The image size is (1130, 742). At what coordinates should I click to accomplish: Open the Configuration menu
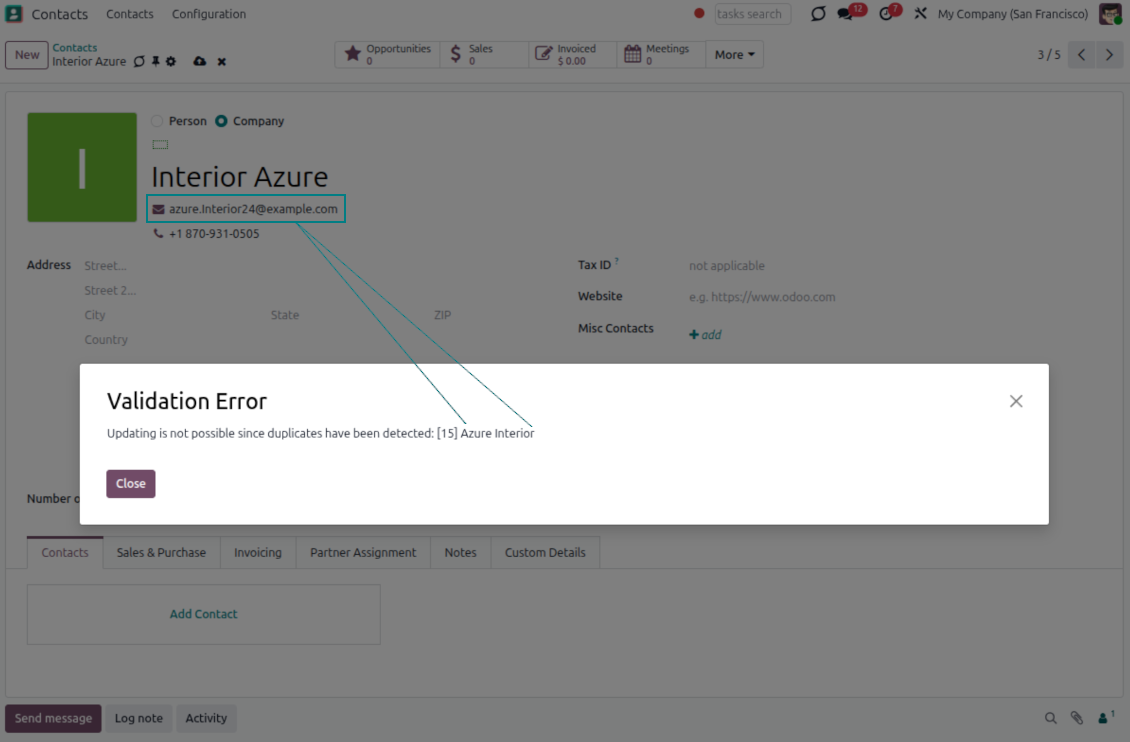pyautogui.click(x=208, y=14)
